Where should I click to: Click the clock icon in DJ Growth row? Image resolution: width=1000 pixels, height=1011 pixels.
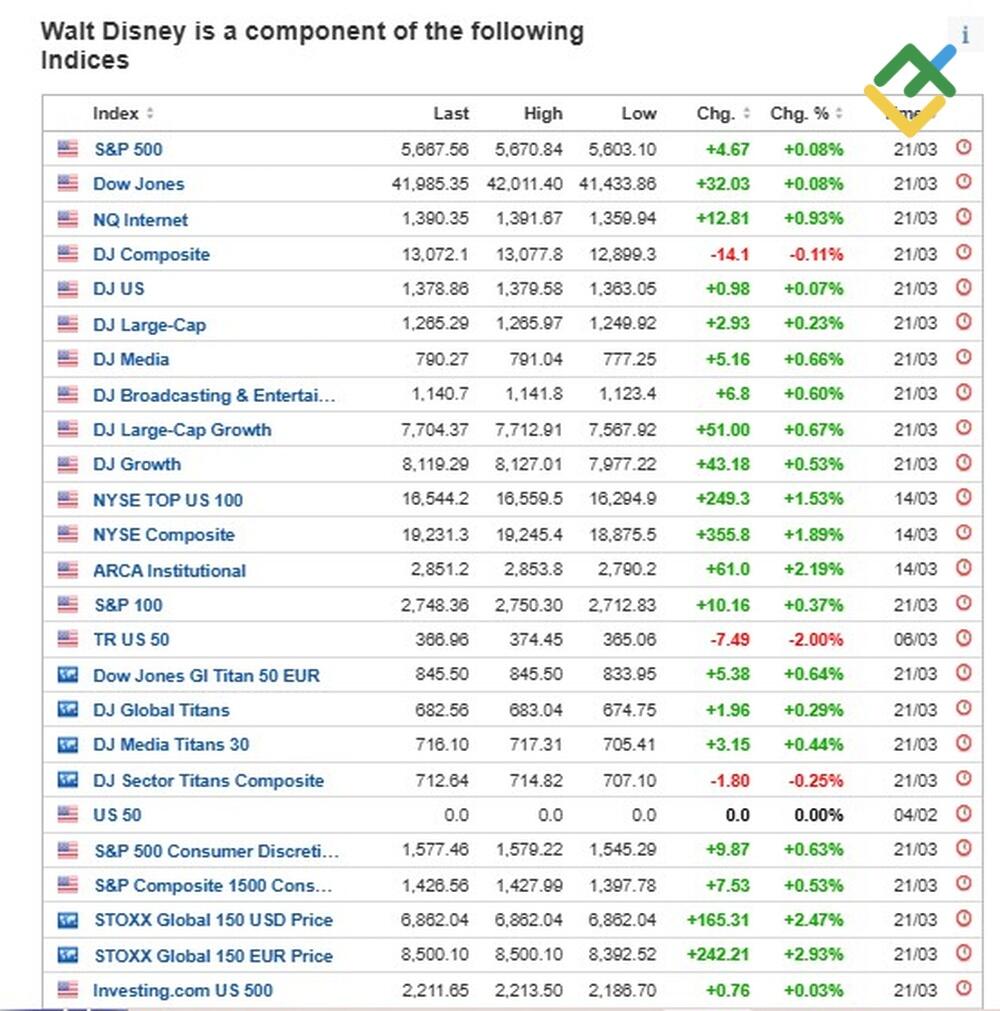tap(963, 462)
